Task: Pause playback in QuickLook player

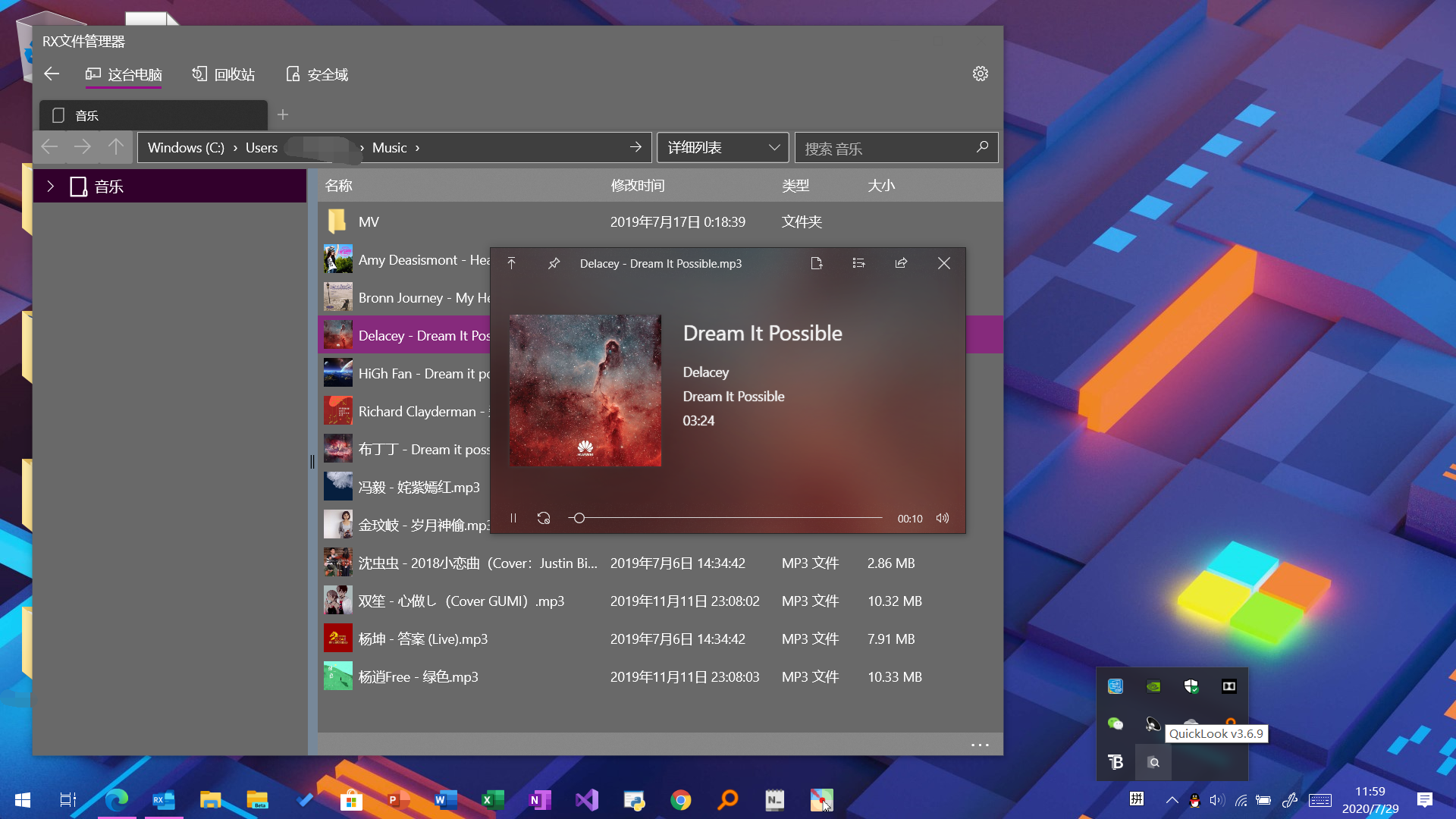Action: (513, 518)
